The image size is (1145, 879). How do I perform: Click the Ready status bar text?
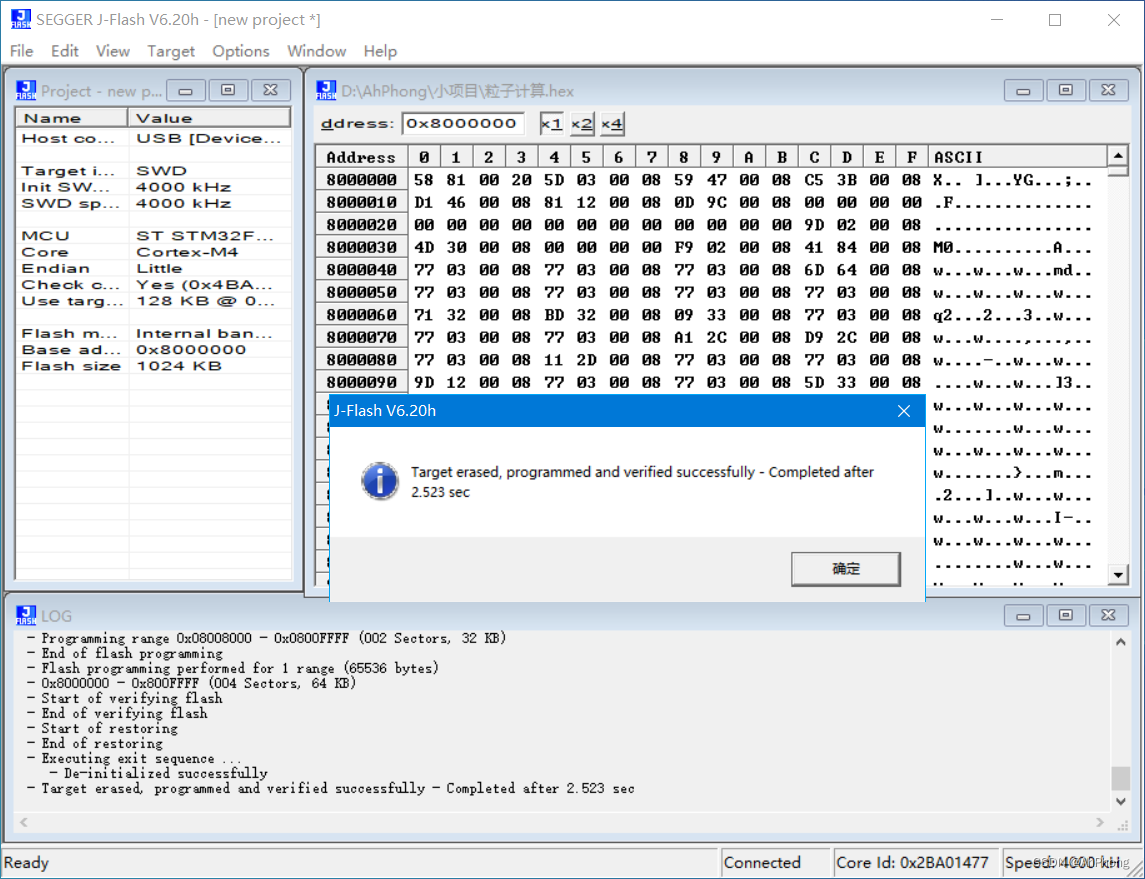[x=26, y=863]
